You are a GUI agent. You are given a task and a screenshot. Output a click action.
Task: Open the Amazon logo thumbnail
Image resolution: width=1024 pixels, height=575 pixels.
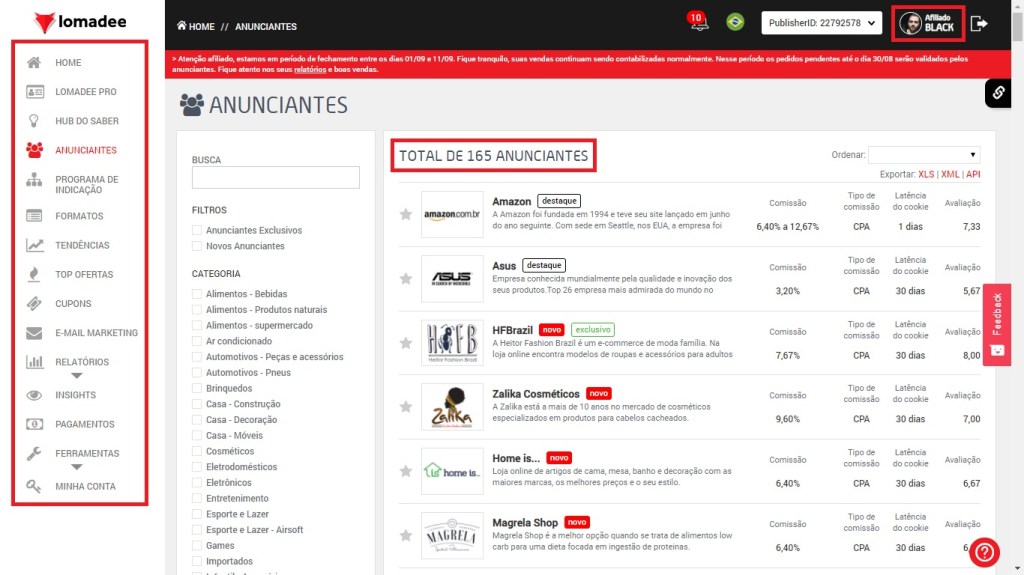[452, 214]
